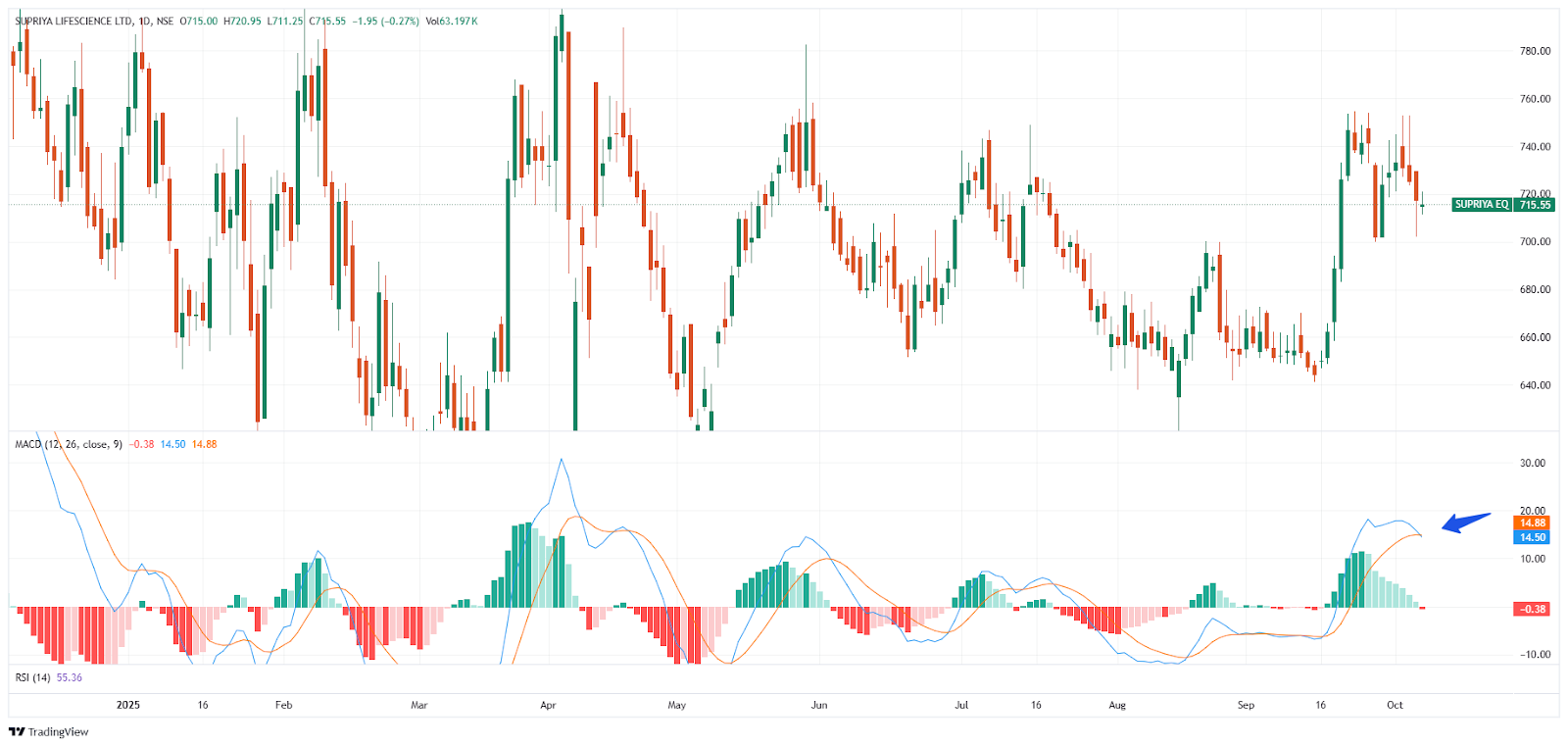Select the SUPRIYA LIFESCIENCE LTD symbol title

73,22
